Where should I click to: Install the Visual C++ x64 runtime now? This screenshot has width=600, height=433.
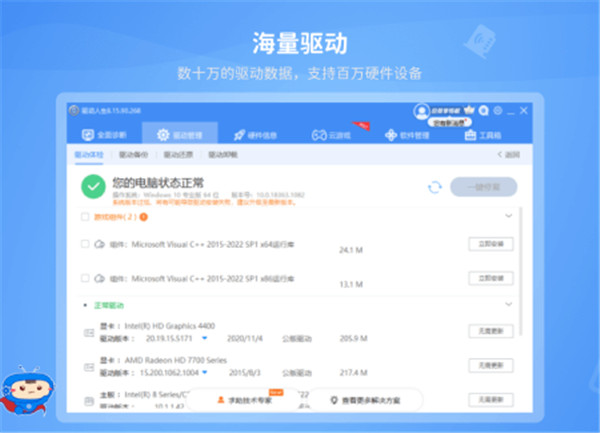coord(491,244)
